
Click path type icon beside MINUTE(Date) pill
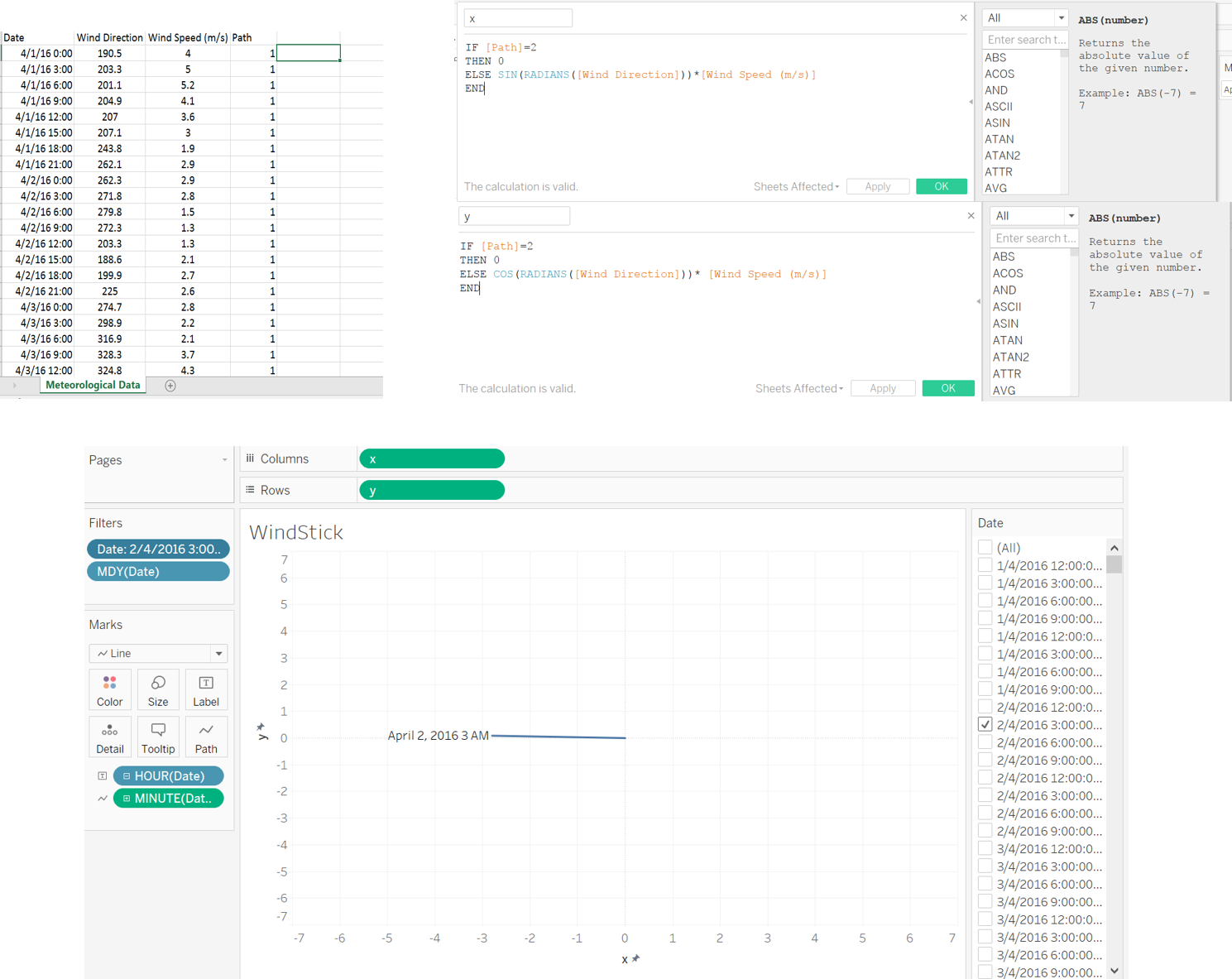(102, 799)
